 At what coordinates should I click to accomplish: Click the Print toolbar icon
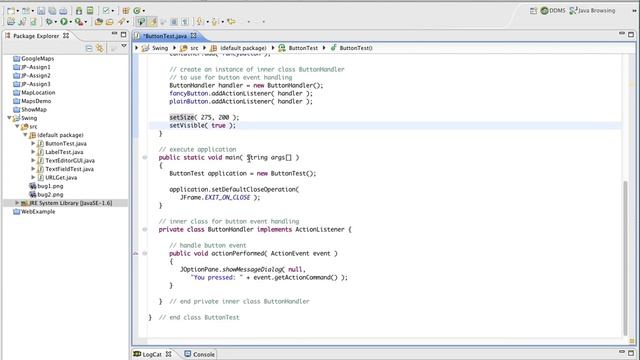point(63,11)
